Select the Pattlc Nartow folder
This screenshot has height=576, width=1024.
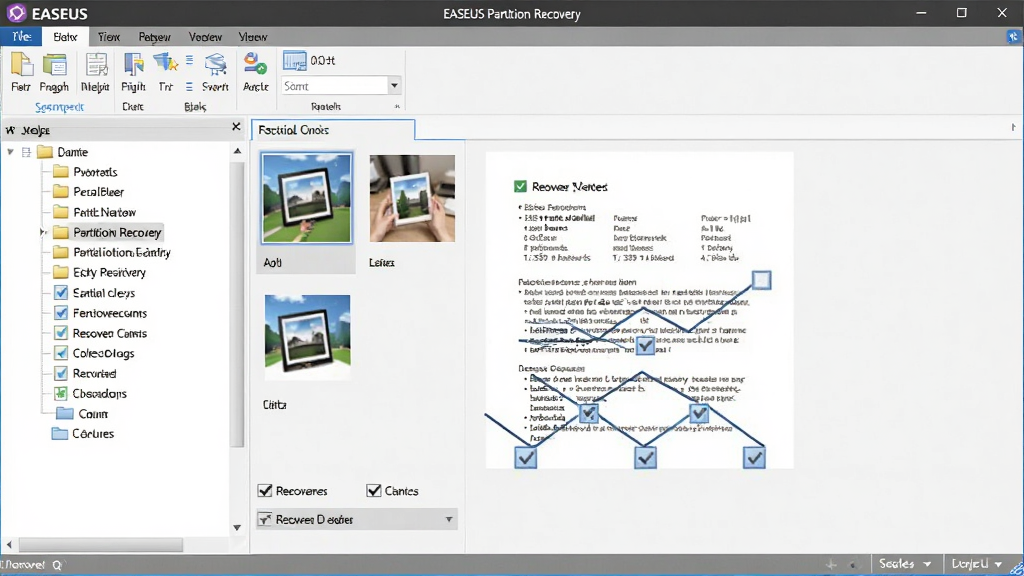click(94, 212)
